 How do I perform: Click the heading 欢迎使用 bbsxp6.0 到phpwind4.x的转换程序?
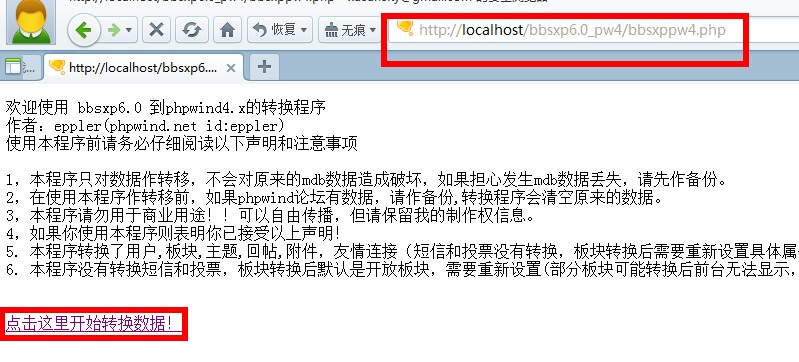(166, 108)
